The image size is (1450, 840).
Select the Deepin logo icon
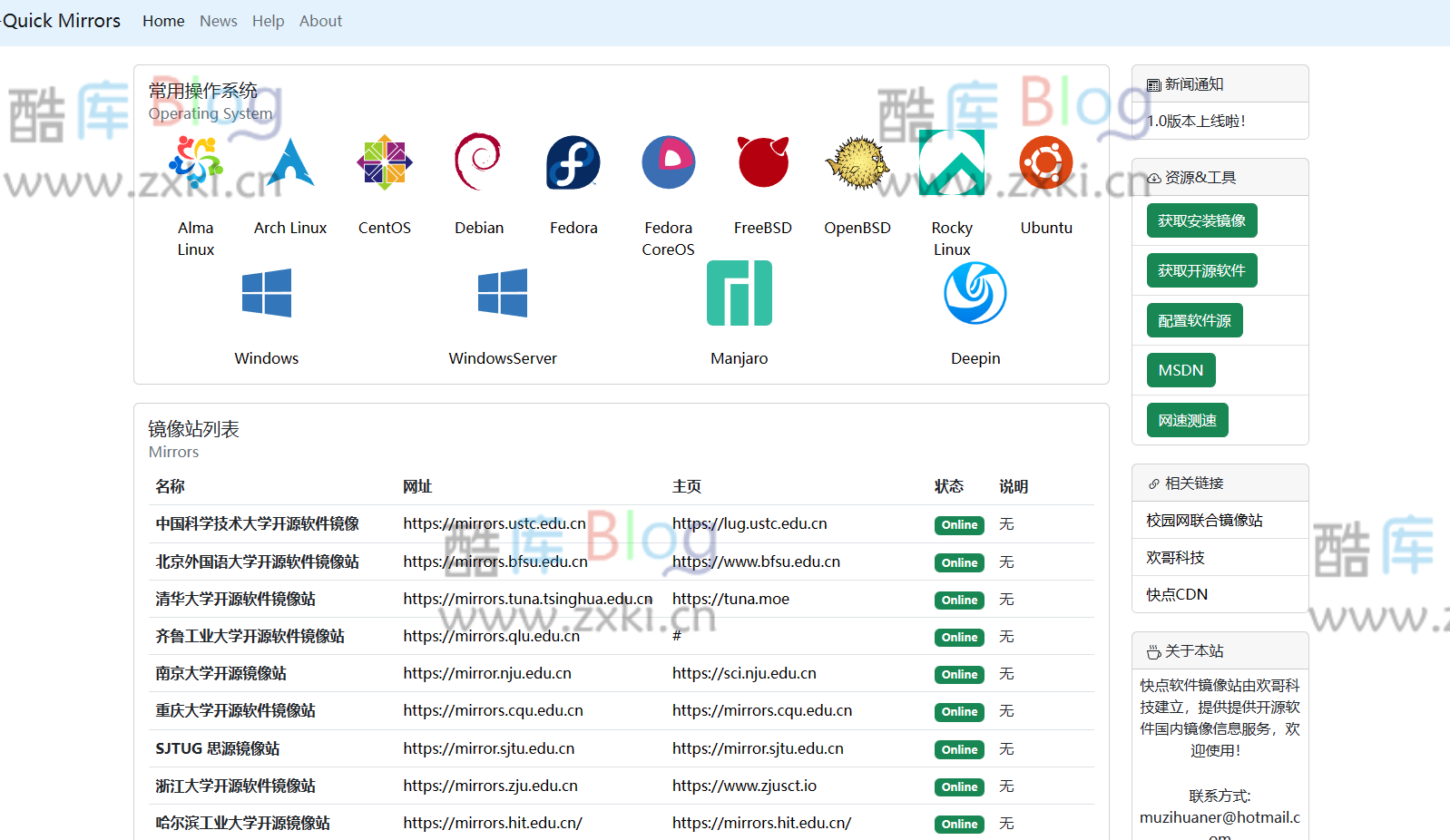(x=975, y=293)
